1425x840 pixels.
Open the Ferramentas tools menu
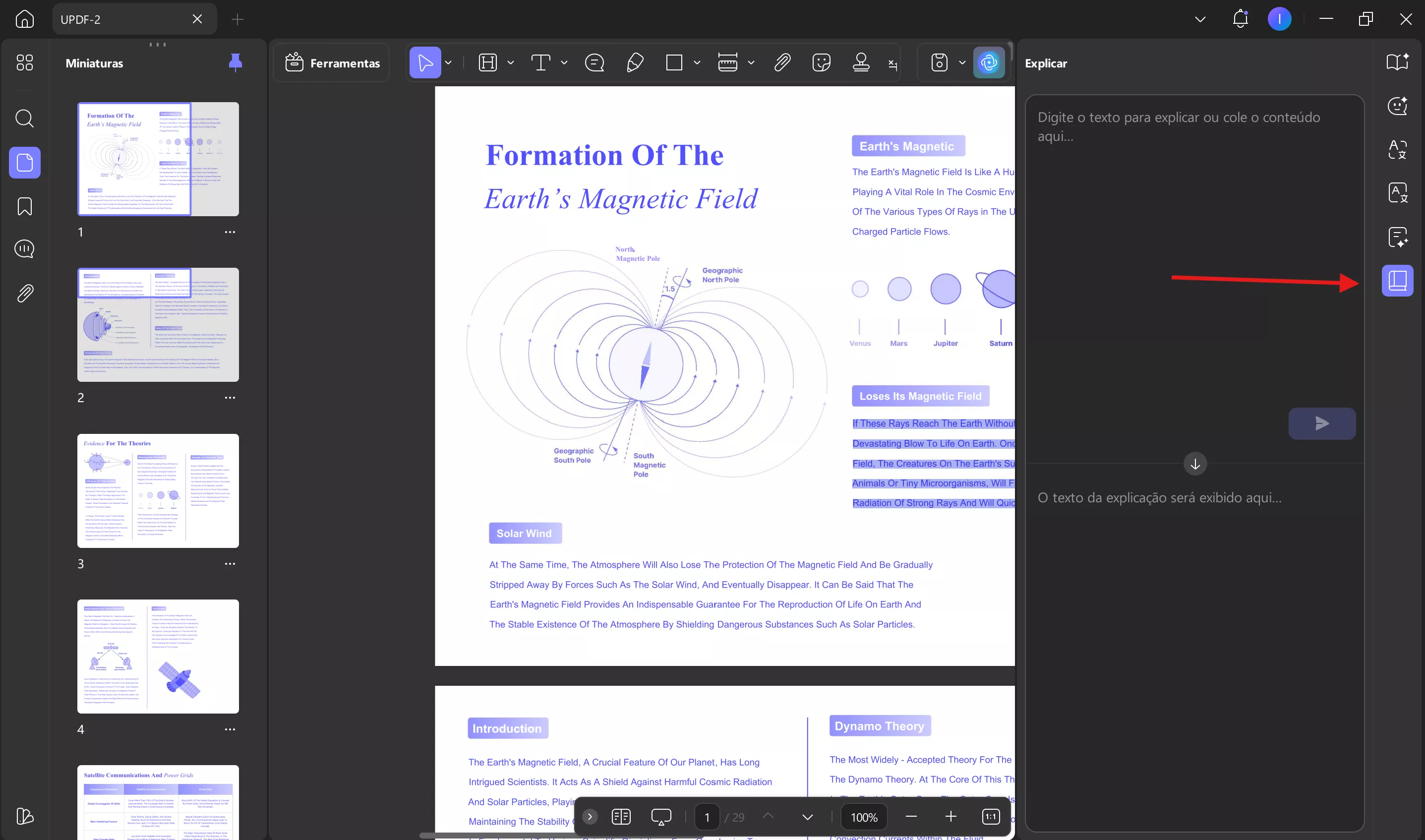[x=332, y=63]
